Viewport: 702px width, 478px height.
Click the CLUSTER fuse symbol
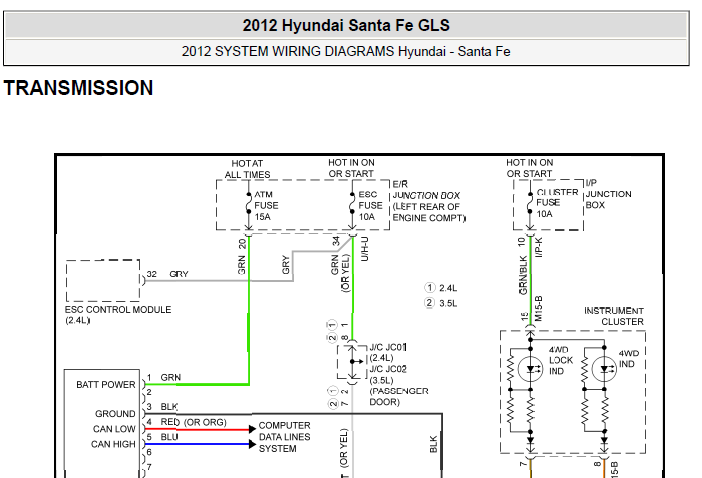(530, 203)
